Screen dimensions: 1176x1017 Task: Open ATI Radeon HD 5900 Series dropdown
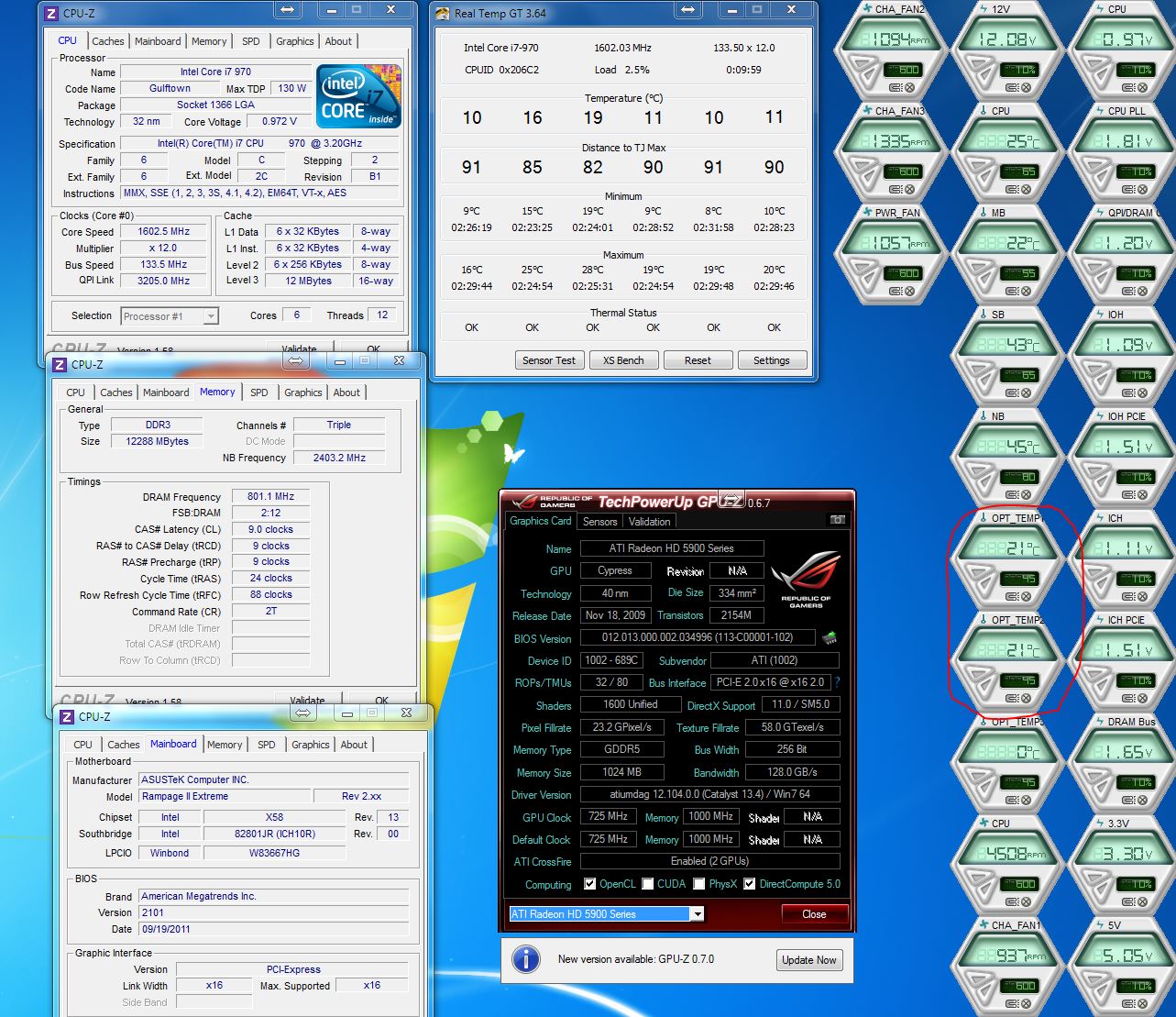coord(698,914)
